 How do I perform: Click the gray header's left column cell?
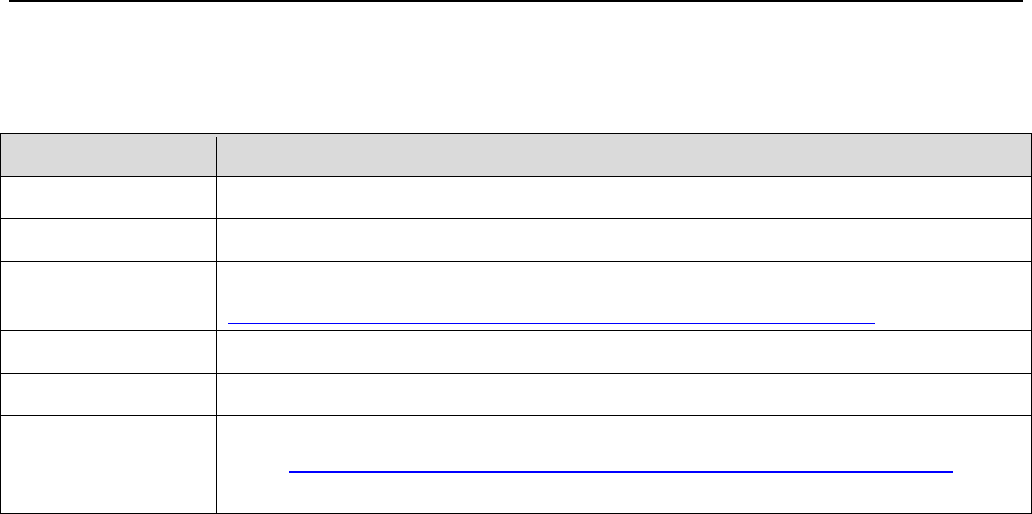(108, 156)
